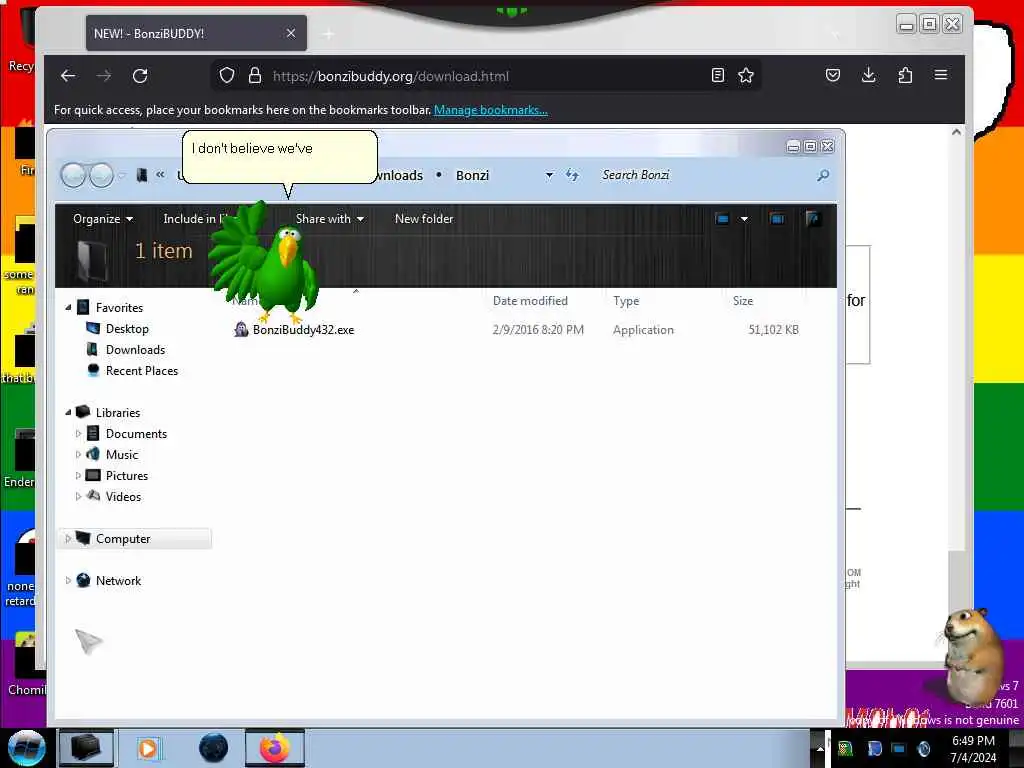Open the address bar history dropdown
Image resolution: width=1024 pixels, height=768 pixels.
tap(549, 175)
